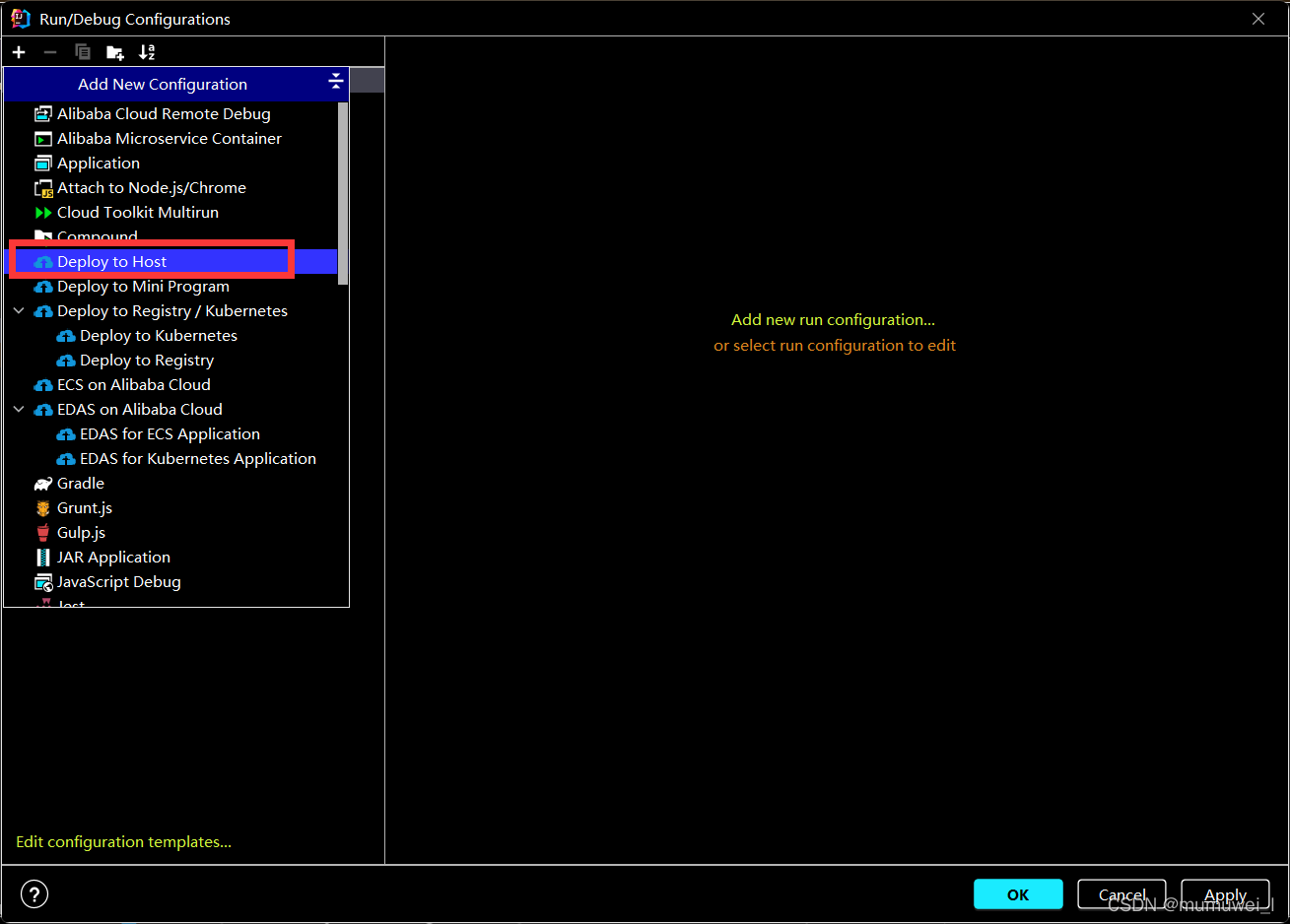Click the Deploy to Kubernetes cloud icon
Image resolution: width=1290 pixels, height=924 pixels.
66,336
